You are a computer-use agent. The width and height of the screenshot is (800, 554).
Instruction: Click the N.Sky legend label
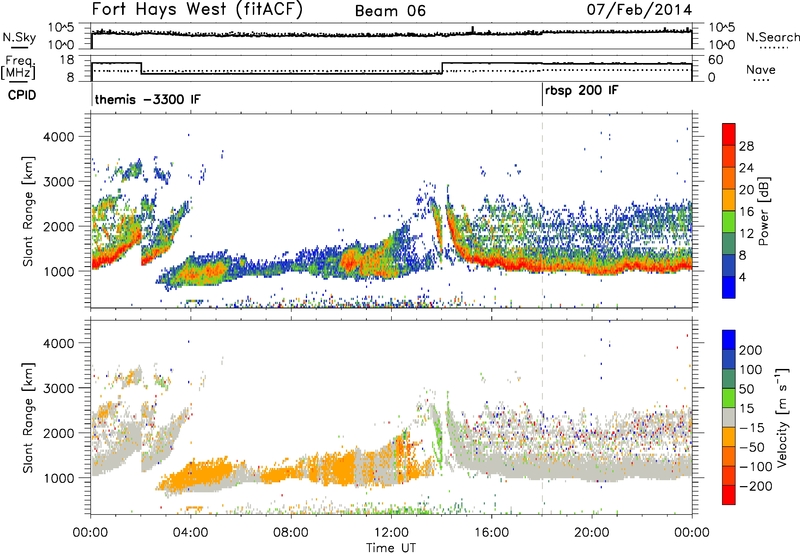coord(19,37)
